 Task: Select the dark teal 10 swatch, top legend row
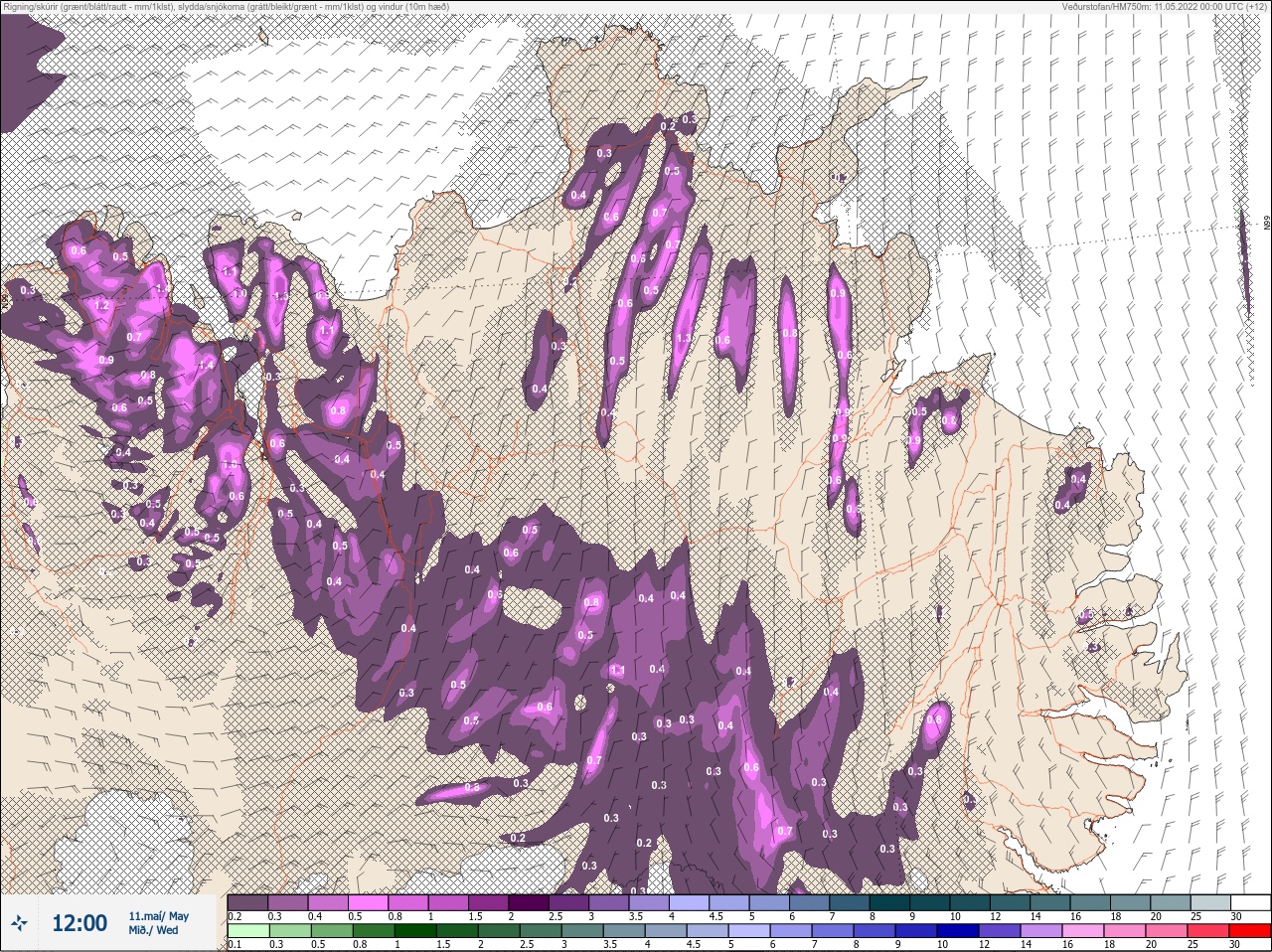[x=970, y=902]
